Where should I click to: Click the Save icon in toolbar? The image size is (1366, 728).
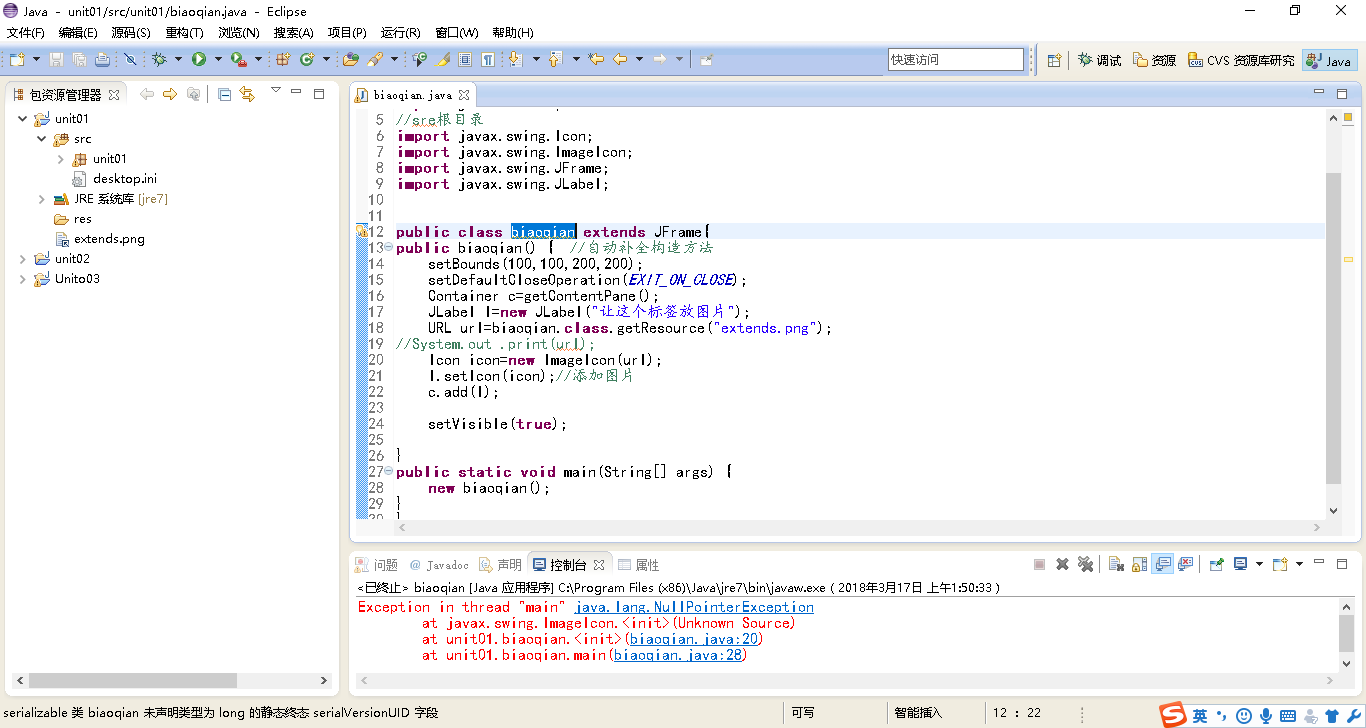coord(56,60)
